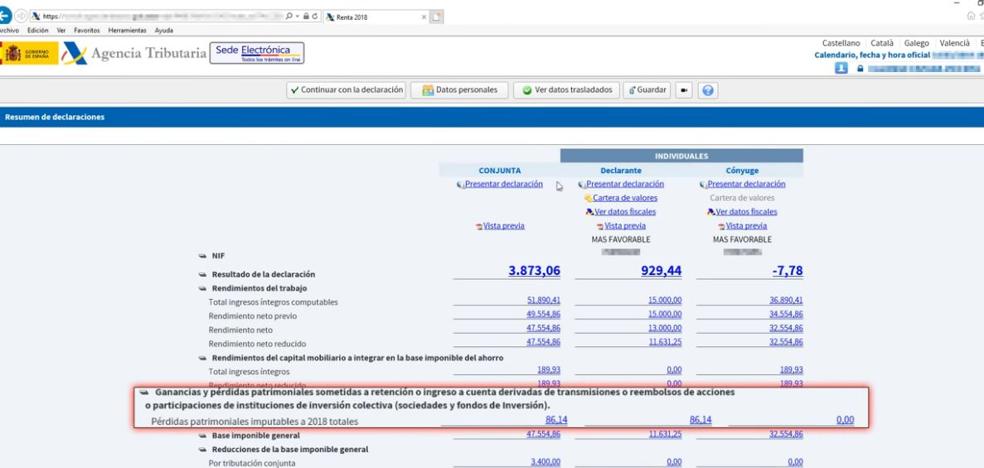Close the Renta 2018 tab
The width and height of the screenshot is (984, 468).
pos(425,17)
